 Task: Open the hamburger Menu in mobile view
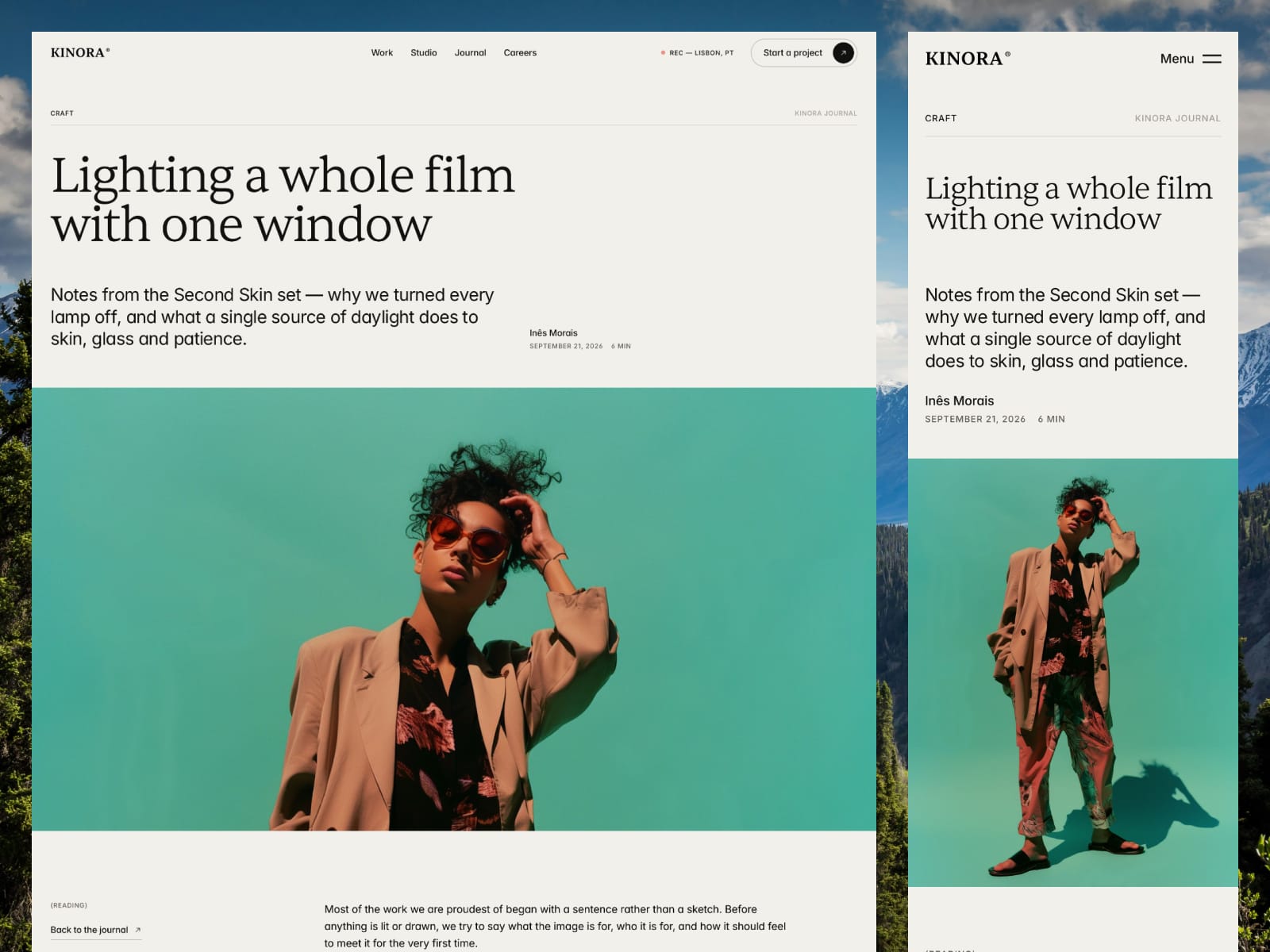click(x=1211, y=59)
